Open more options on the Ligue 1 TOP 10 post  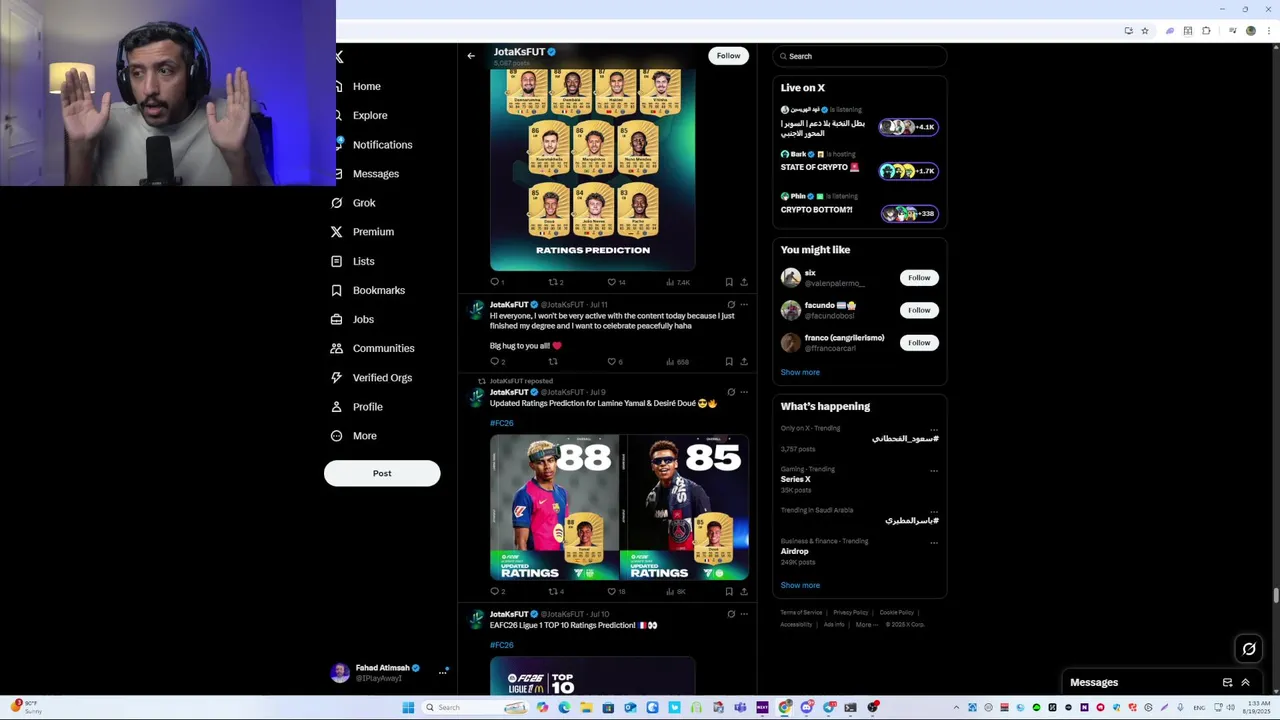(743, 614)
